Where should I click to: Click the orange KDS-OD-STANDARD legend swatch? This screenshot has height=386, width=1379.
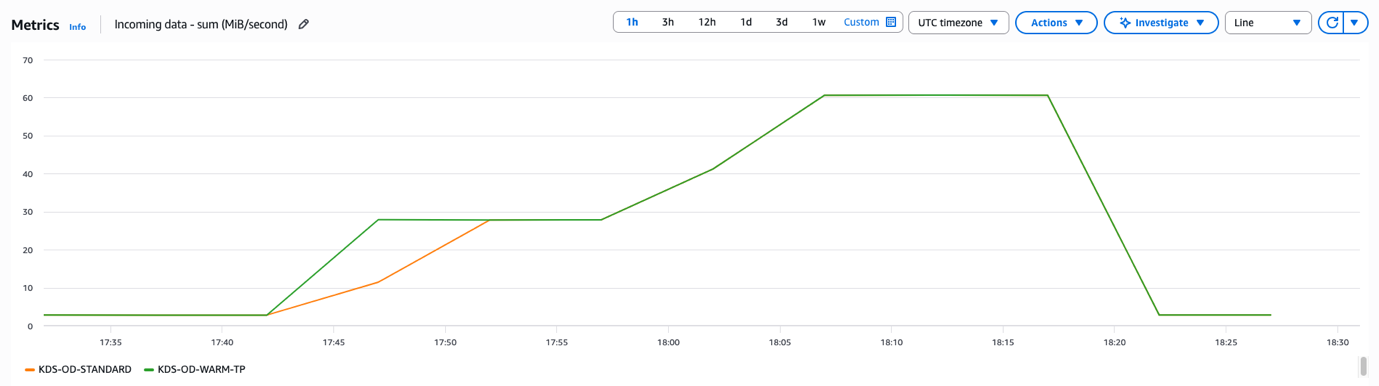tap(30, 370)
